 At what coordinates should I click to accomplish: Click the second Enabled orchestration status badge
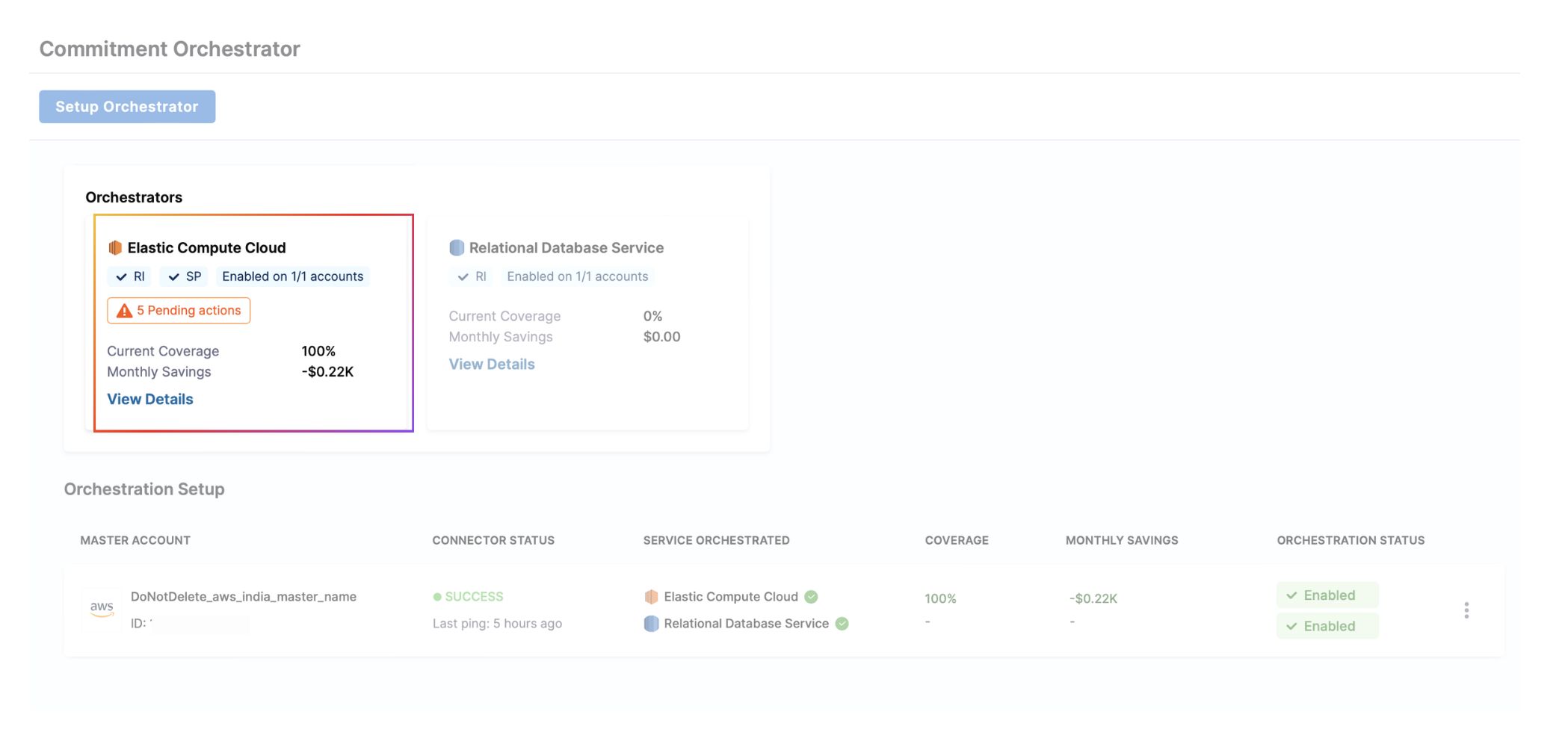tap(1327, 626)
